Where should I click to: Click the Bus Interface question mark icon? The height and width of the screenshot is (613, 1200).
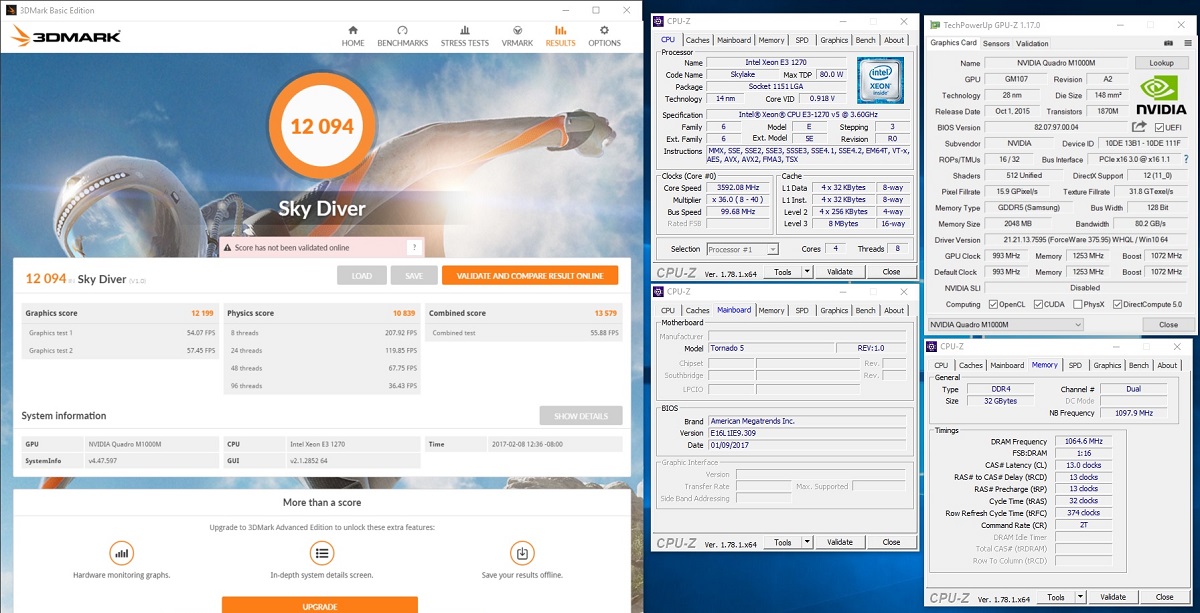(1186, 160)
